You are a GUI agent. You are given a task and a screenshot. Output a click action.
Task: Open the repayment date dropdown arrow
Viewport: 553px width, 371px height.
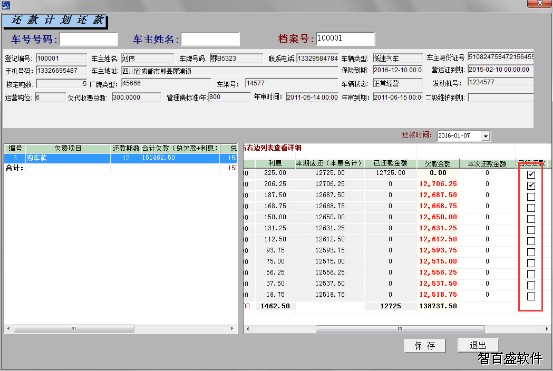click(x=486, y=136)
